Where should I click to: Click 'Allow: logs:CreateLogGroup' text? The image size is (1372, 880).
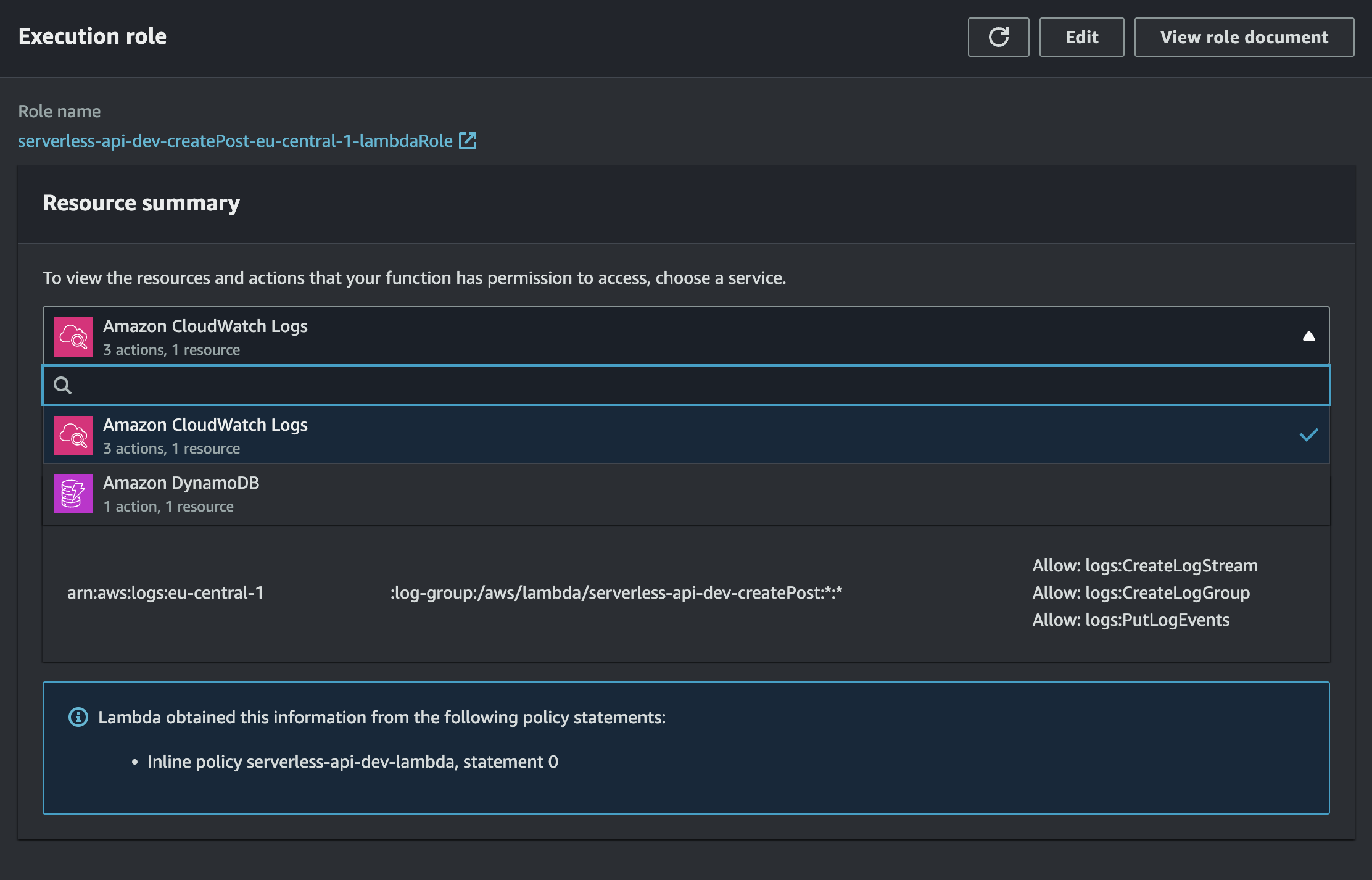pos(1141,592)
